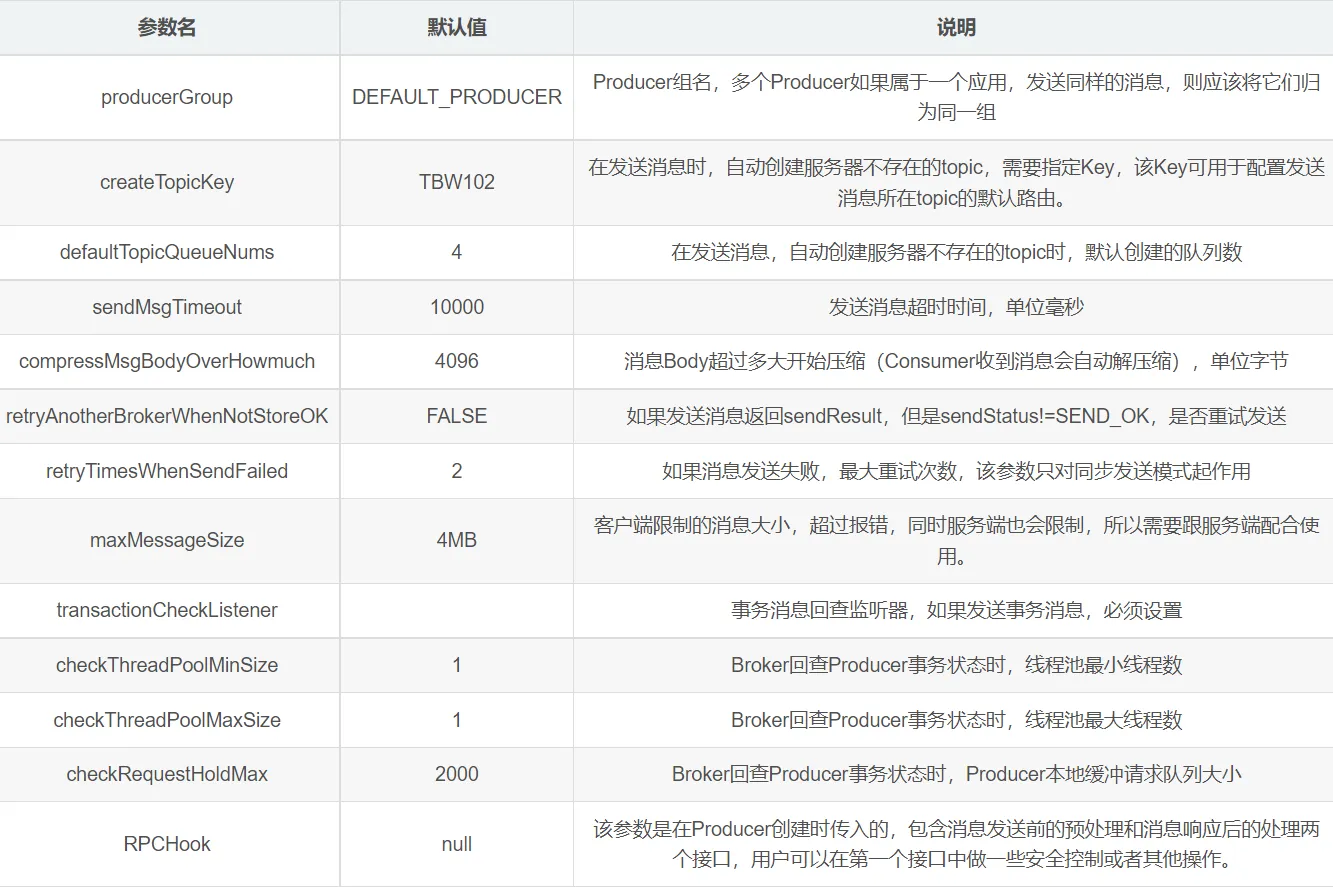Click the 4MB default value
The width and height of the screenshot is (1333, 887).
[x=457, y=540]
